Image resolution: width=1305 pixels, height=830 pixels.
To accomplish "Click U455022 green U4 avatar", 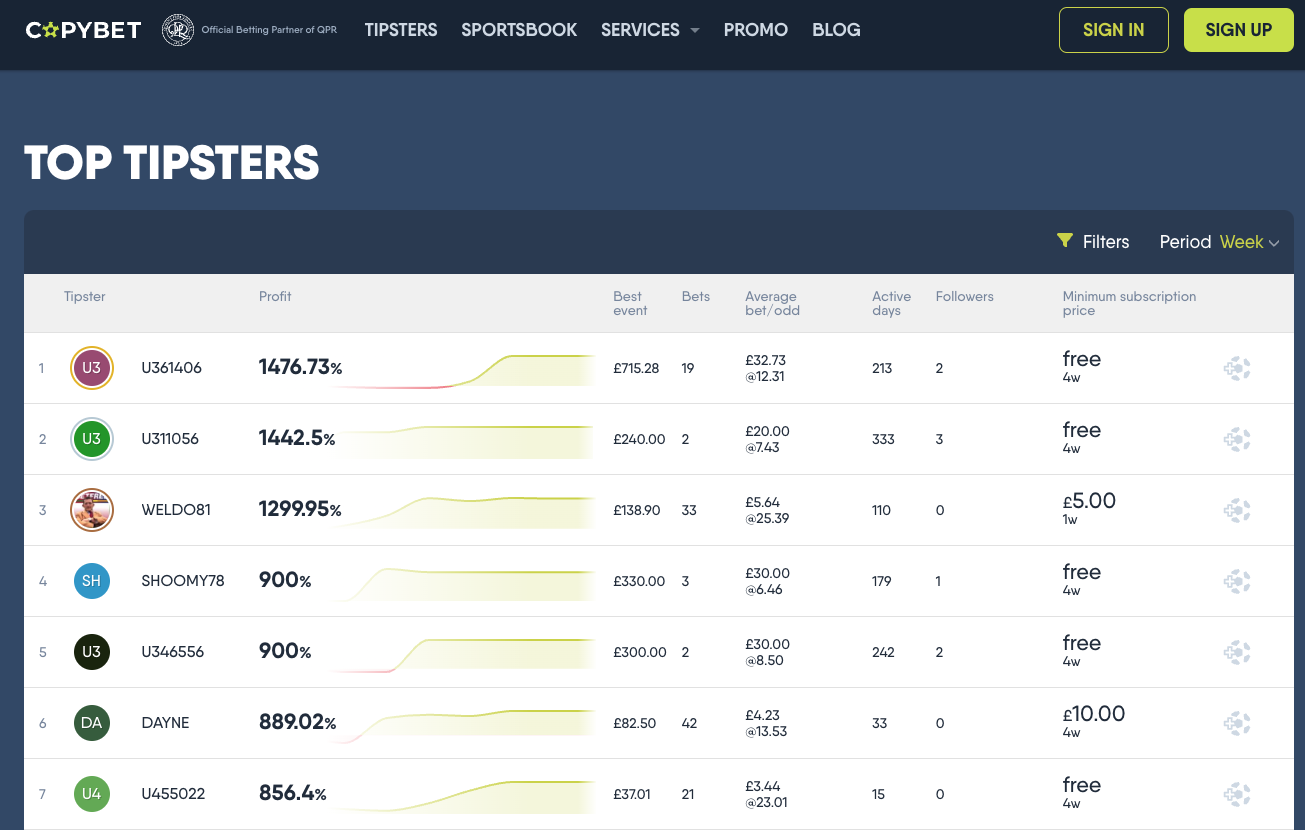I will [x=92, y=794].
